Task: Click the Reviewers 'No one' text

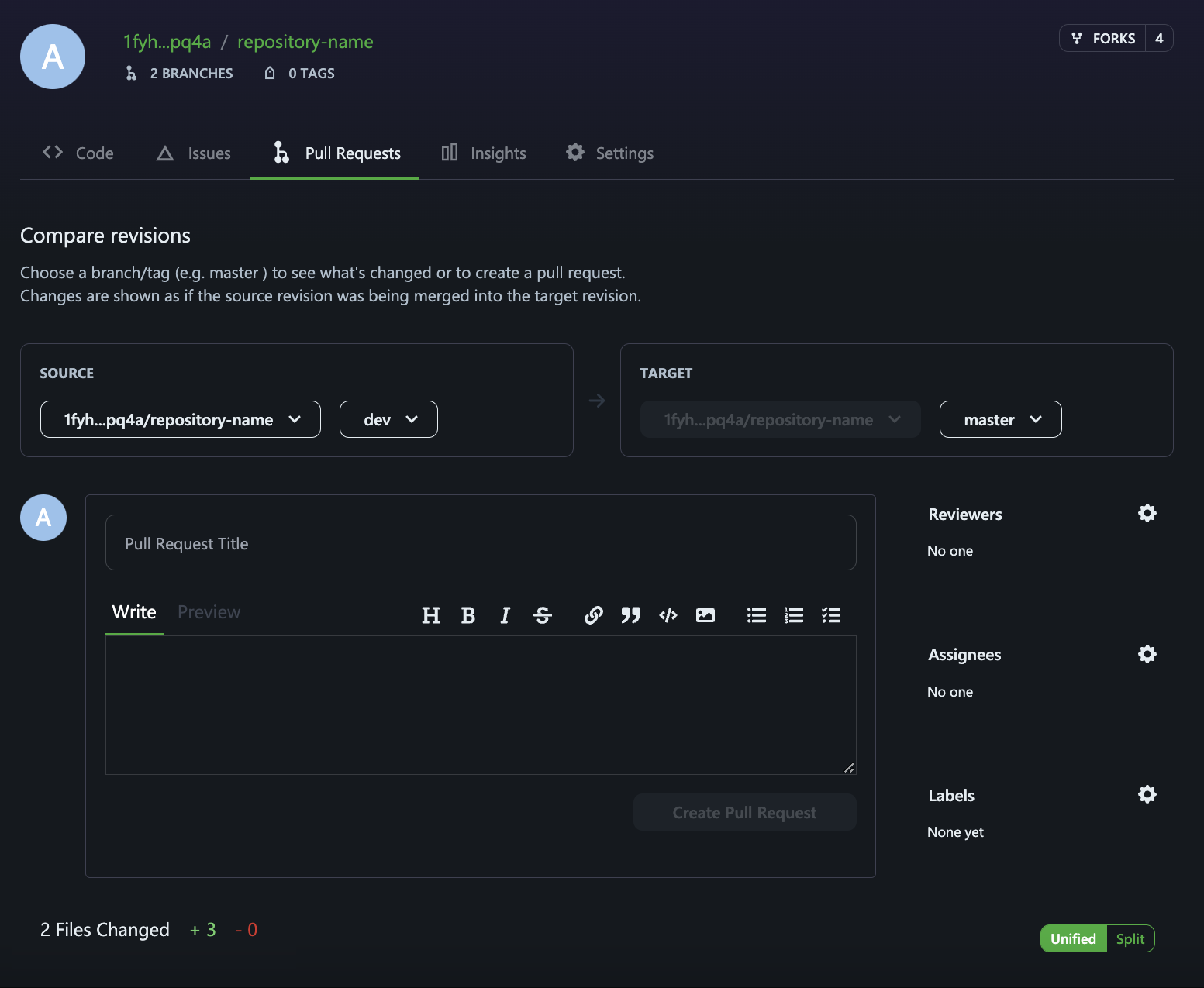Action: [x=950, y=551]
